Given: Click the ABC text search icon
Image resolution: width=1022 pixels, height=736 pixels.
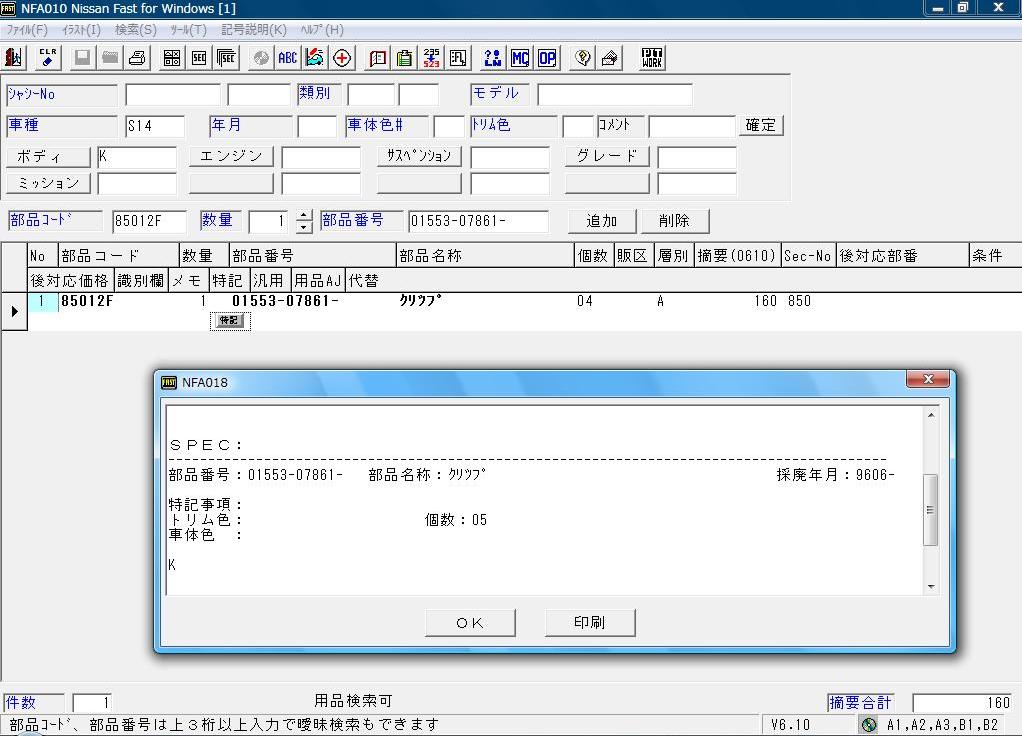Looking at the screenshot, I should click(287, 58).
